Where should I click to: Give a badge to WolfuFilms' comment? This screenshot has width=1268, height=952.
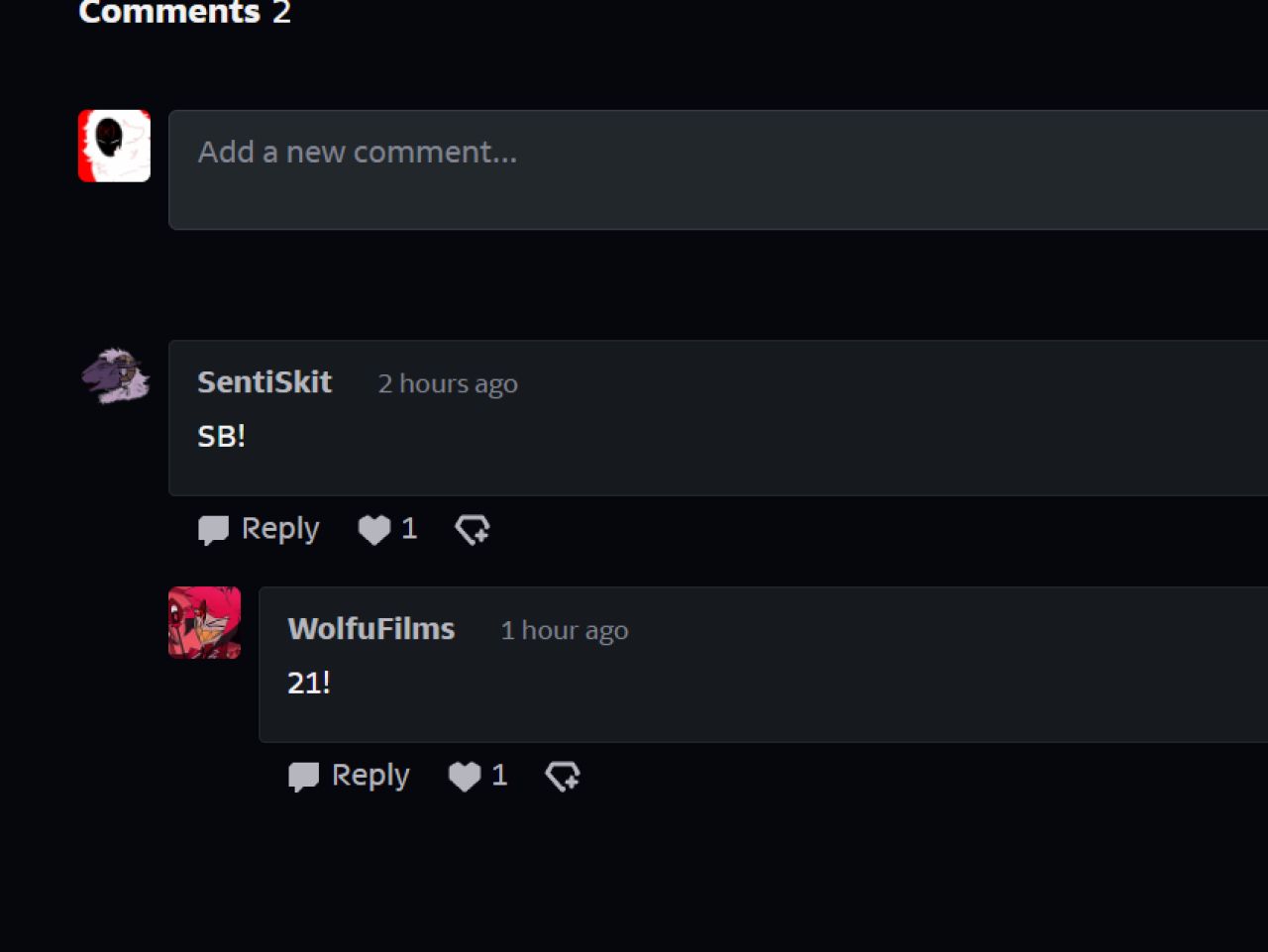click(563, 777)
